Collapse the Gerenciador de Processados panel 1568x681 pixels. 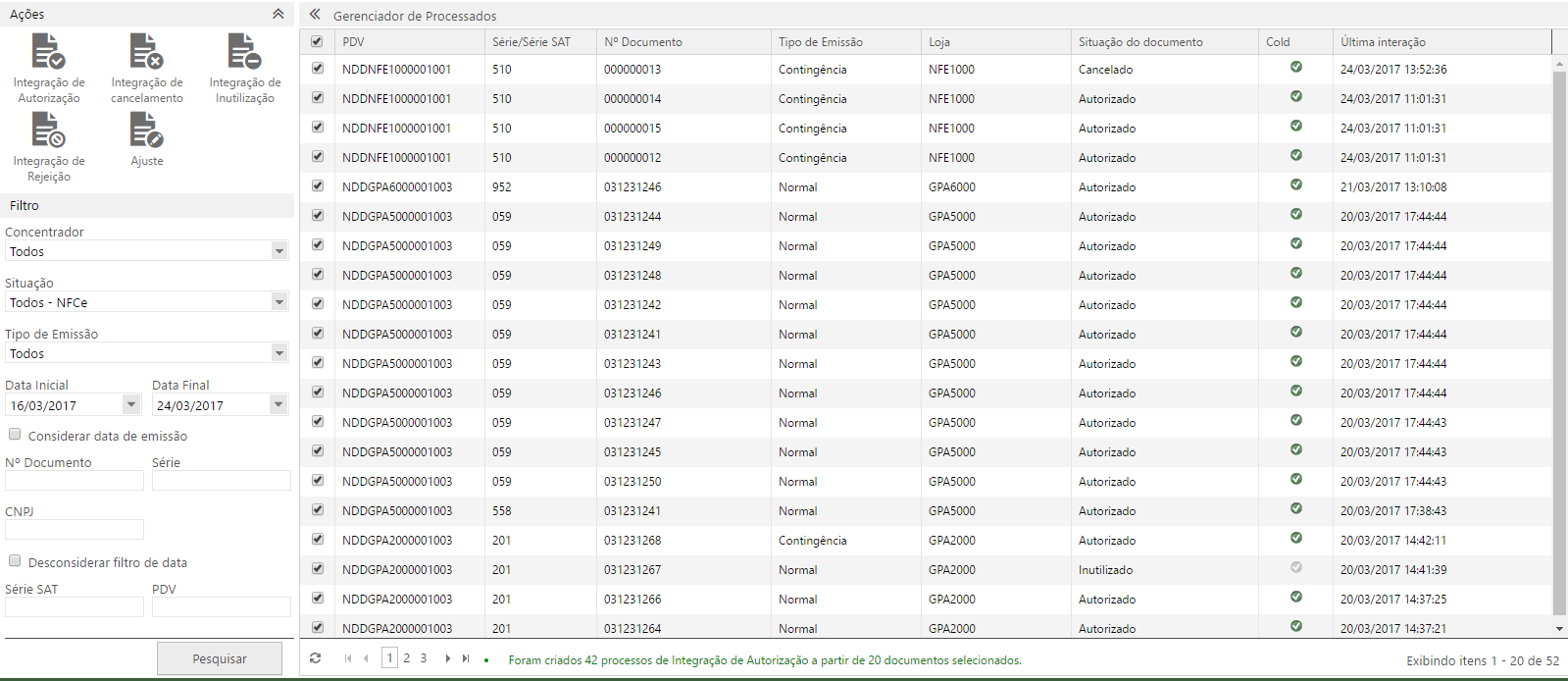pyautogui.click(x=315, y=15)
